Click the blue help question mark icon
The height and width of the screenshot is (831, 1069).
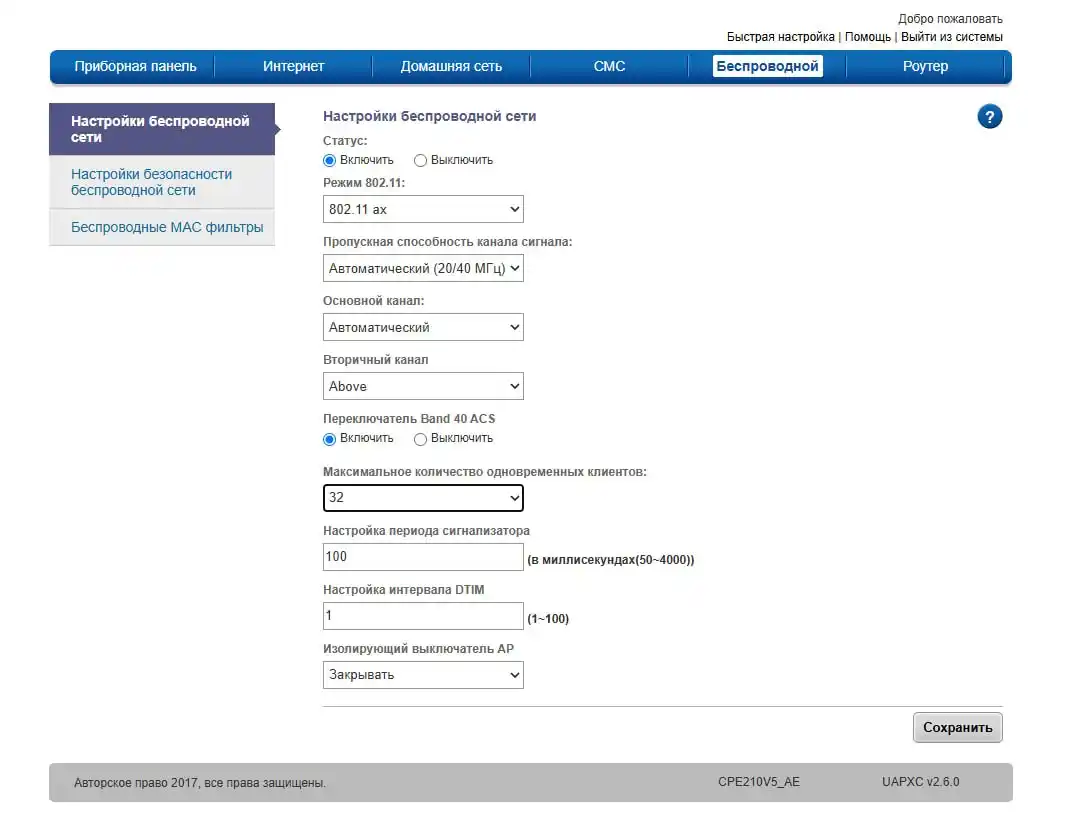point(989,117)
